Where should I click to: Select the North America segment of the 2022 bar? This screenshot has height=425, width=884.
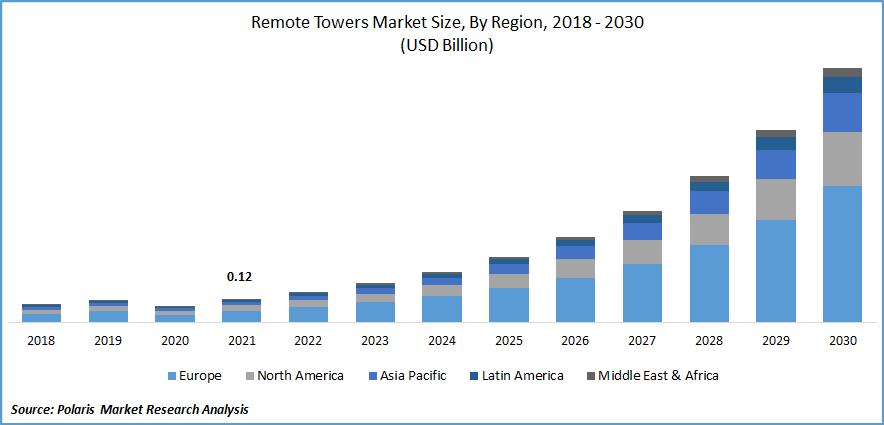[308, 303]
